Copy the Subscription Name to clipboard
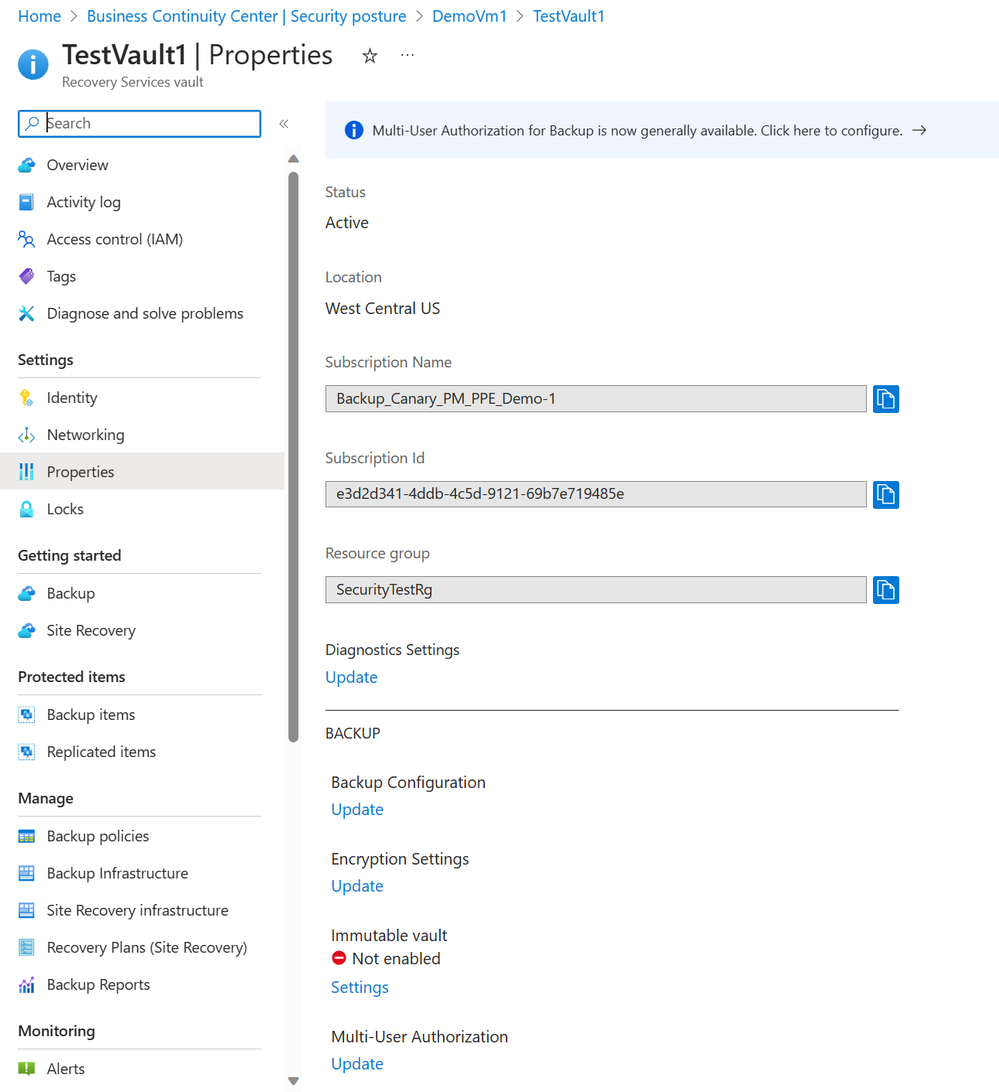Screen dimensions: 999x1092 coord(885,399)
